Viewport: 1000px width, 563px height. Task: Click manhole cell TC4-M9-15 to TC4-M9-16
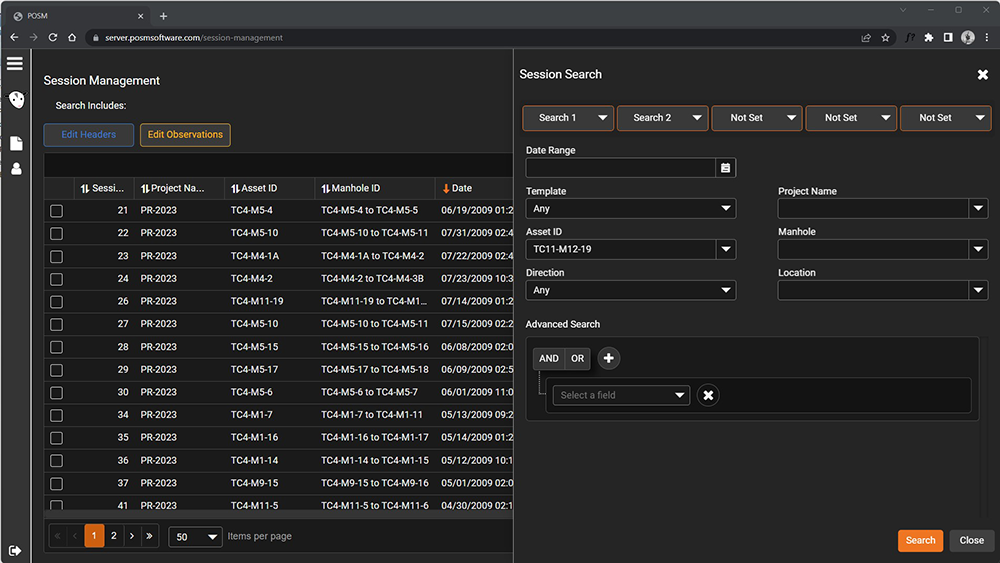point(375,483)
